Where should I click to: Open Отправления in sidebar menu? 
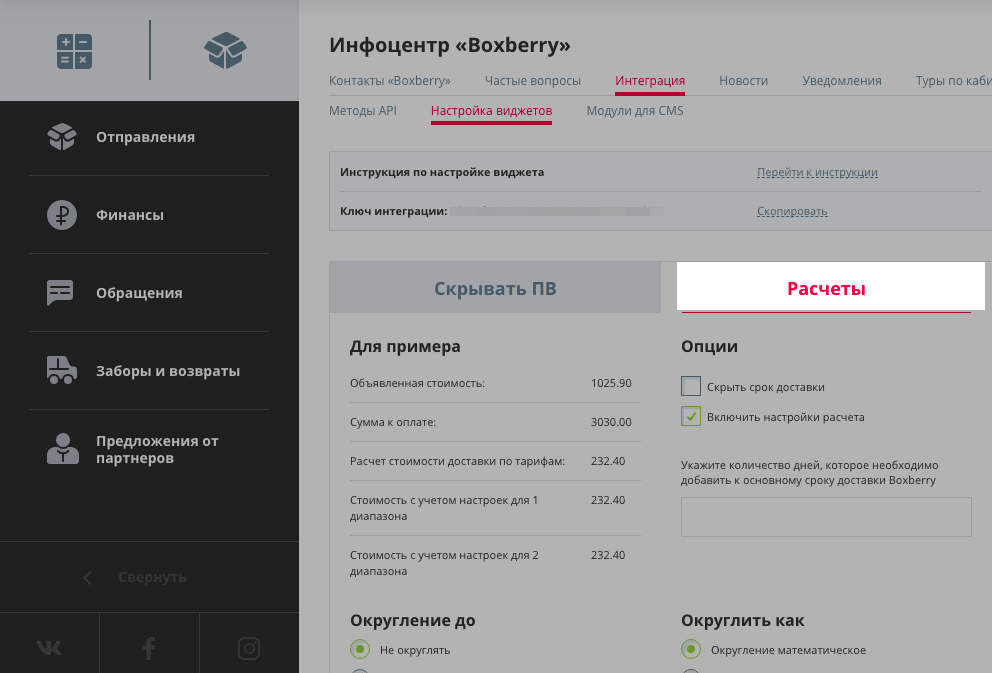pyautogui.click(x=146, y=137)
